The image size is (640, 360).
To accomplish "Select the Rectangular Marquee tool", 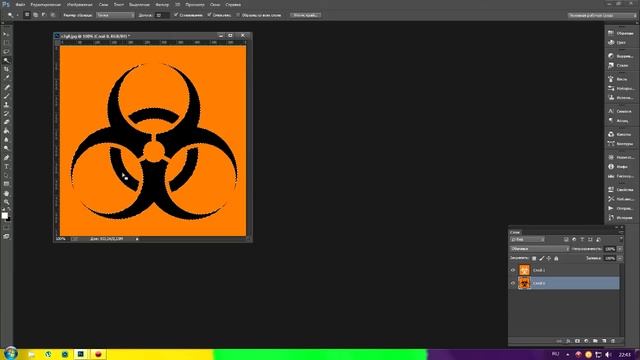I will click(x=6, y=43).
